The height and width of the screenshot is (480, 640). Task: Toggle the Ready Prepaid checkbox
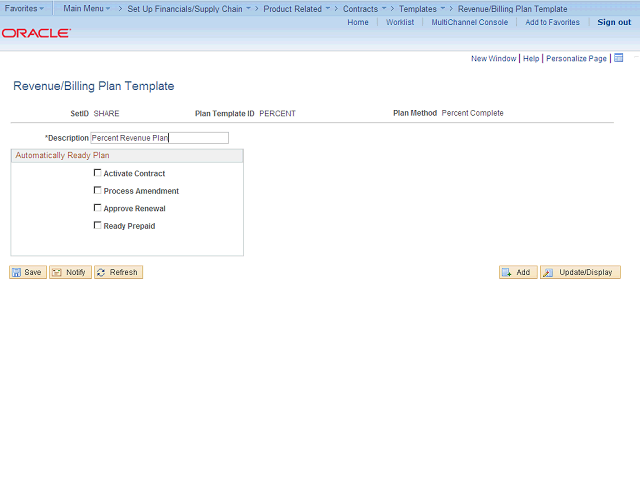coord(98,225)
